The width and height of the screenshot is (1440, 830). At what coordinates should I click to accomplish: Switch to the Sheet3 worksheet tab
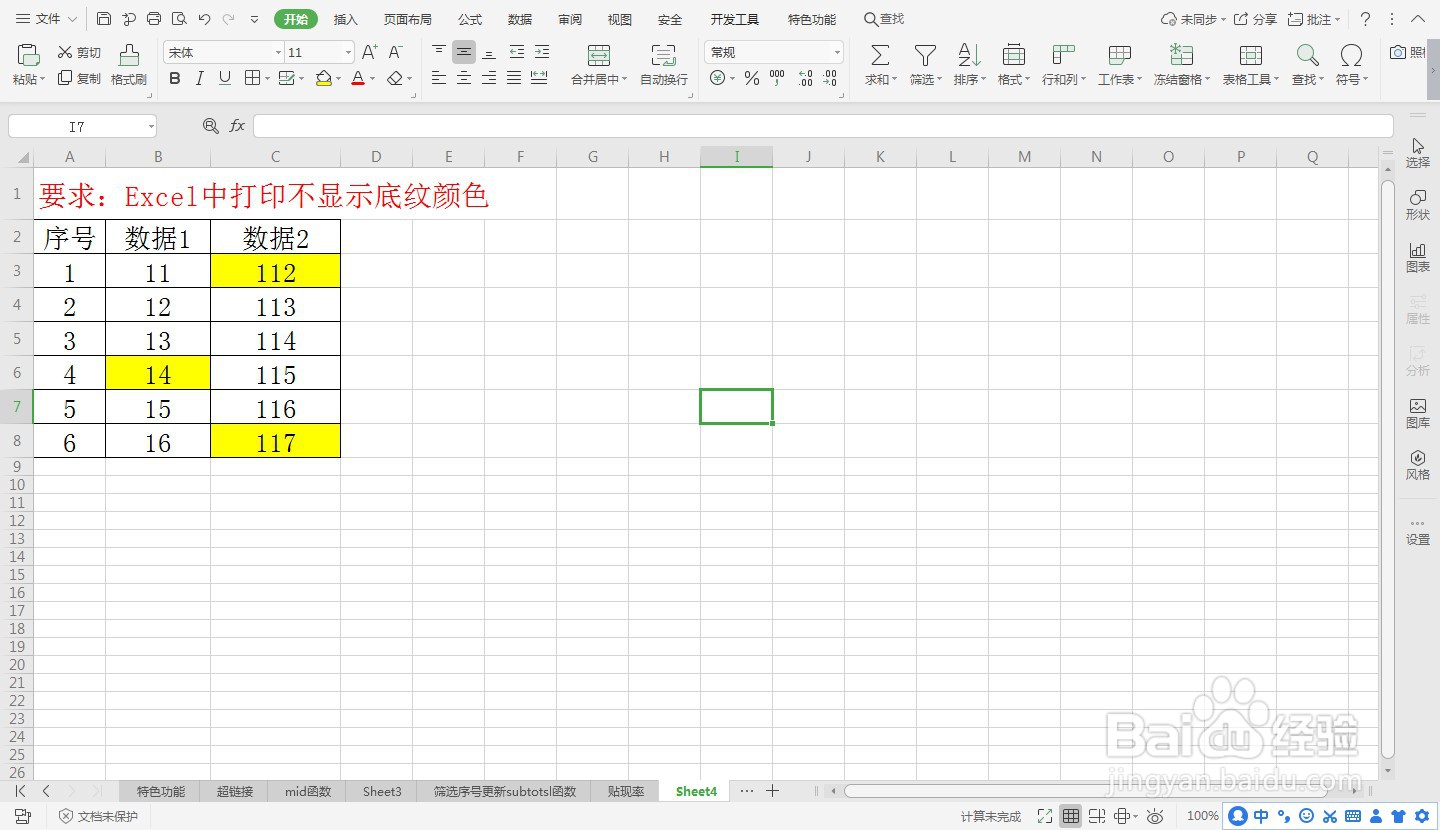click(382, 791)
